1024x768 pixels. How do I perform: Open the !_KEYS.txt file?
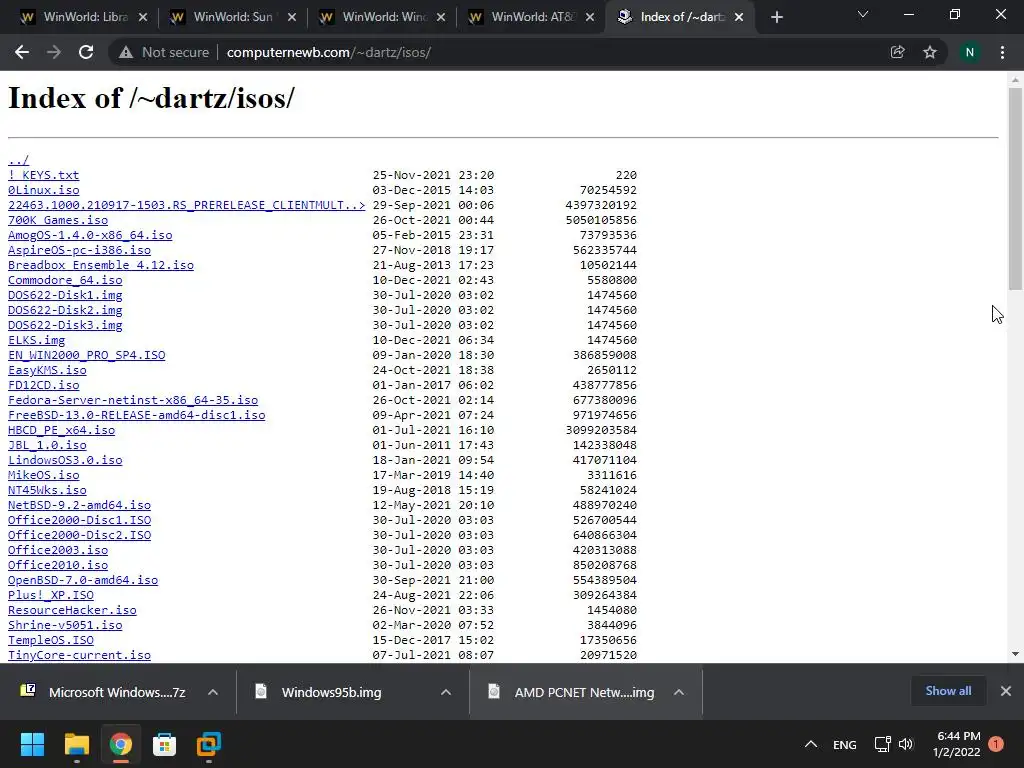click(x=43, y=175)
